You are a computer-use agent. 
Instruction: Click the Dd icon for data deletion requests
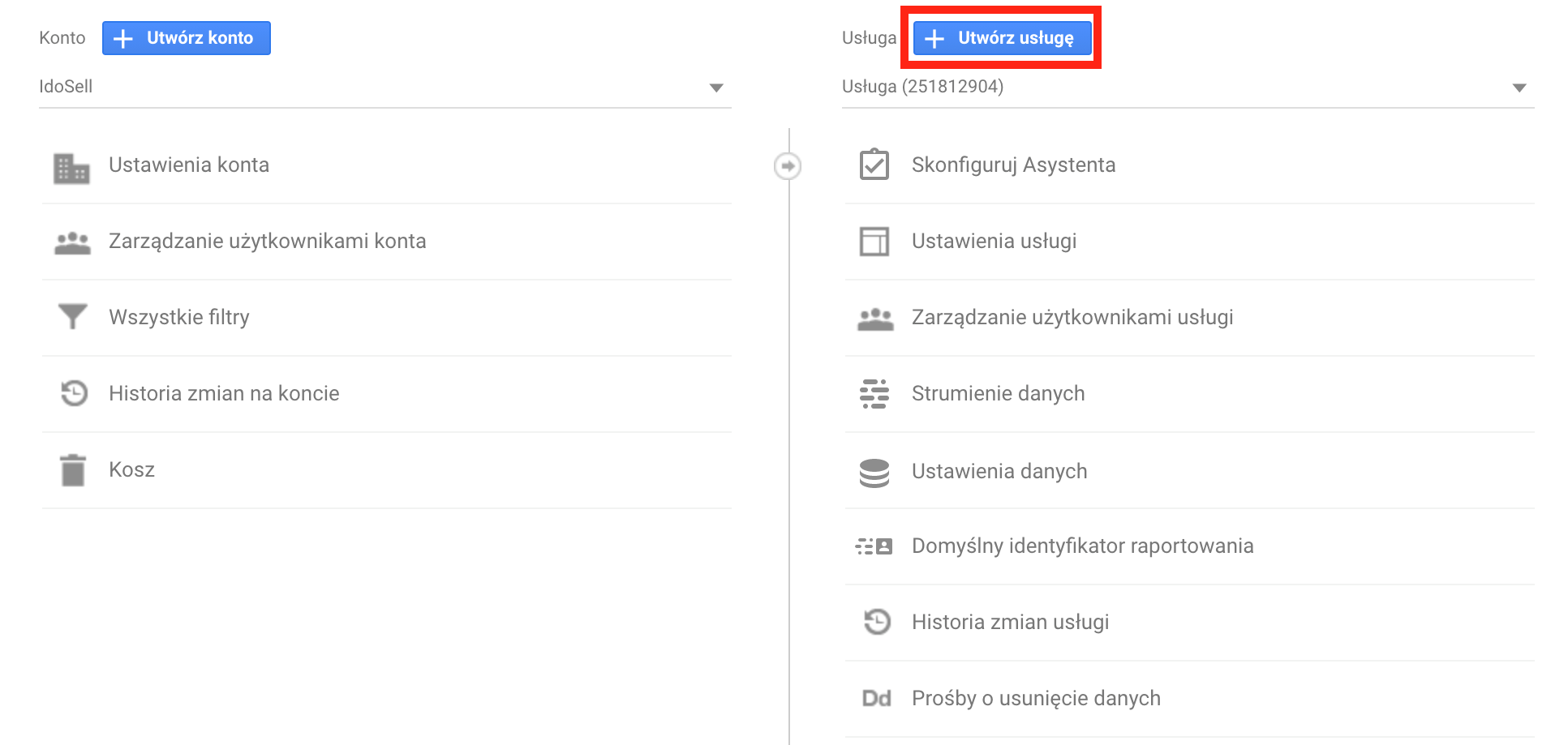tap(876, 698)
